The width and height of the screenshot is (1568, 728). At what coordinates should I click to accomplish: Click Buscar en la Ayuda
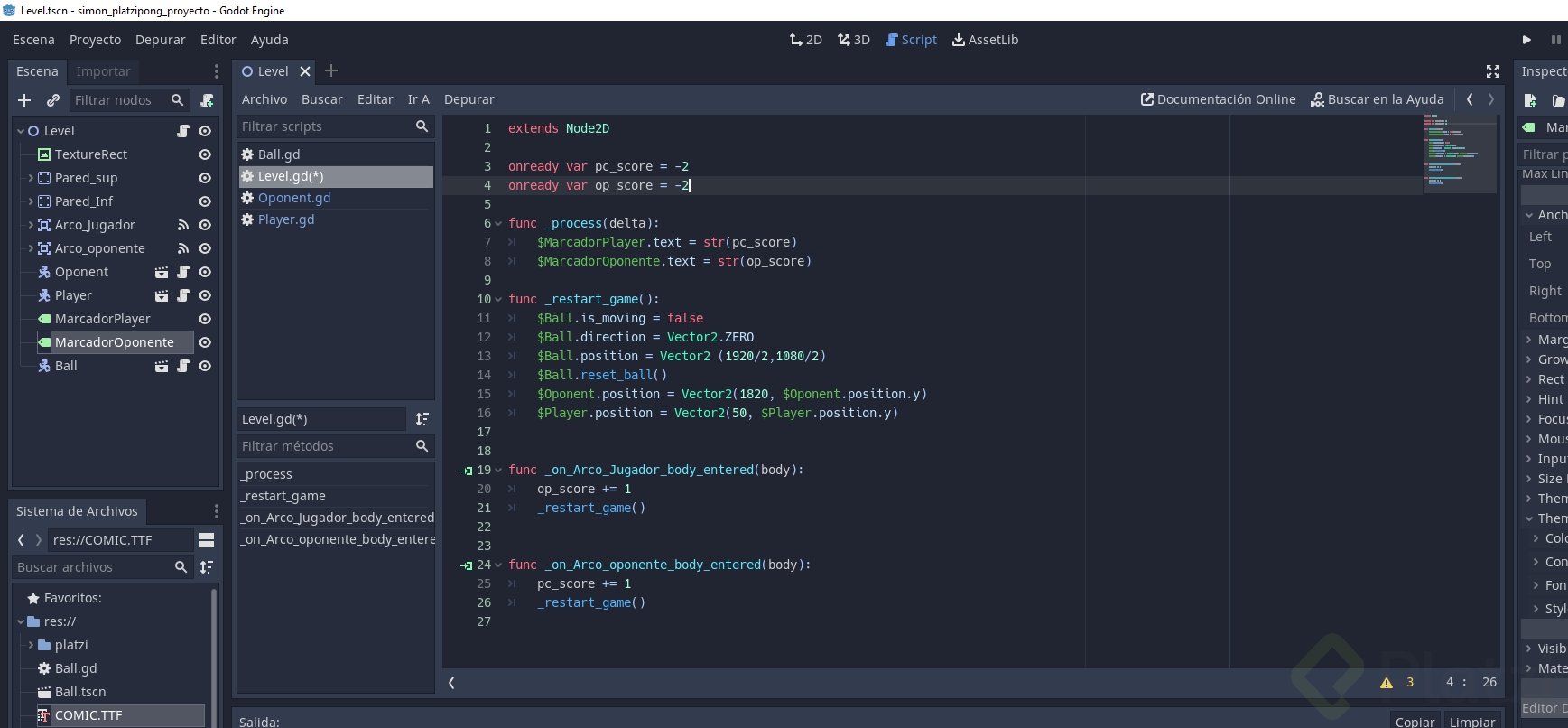1377,99
